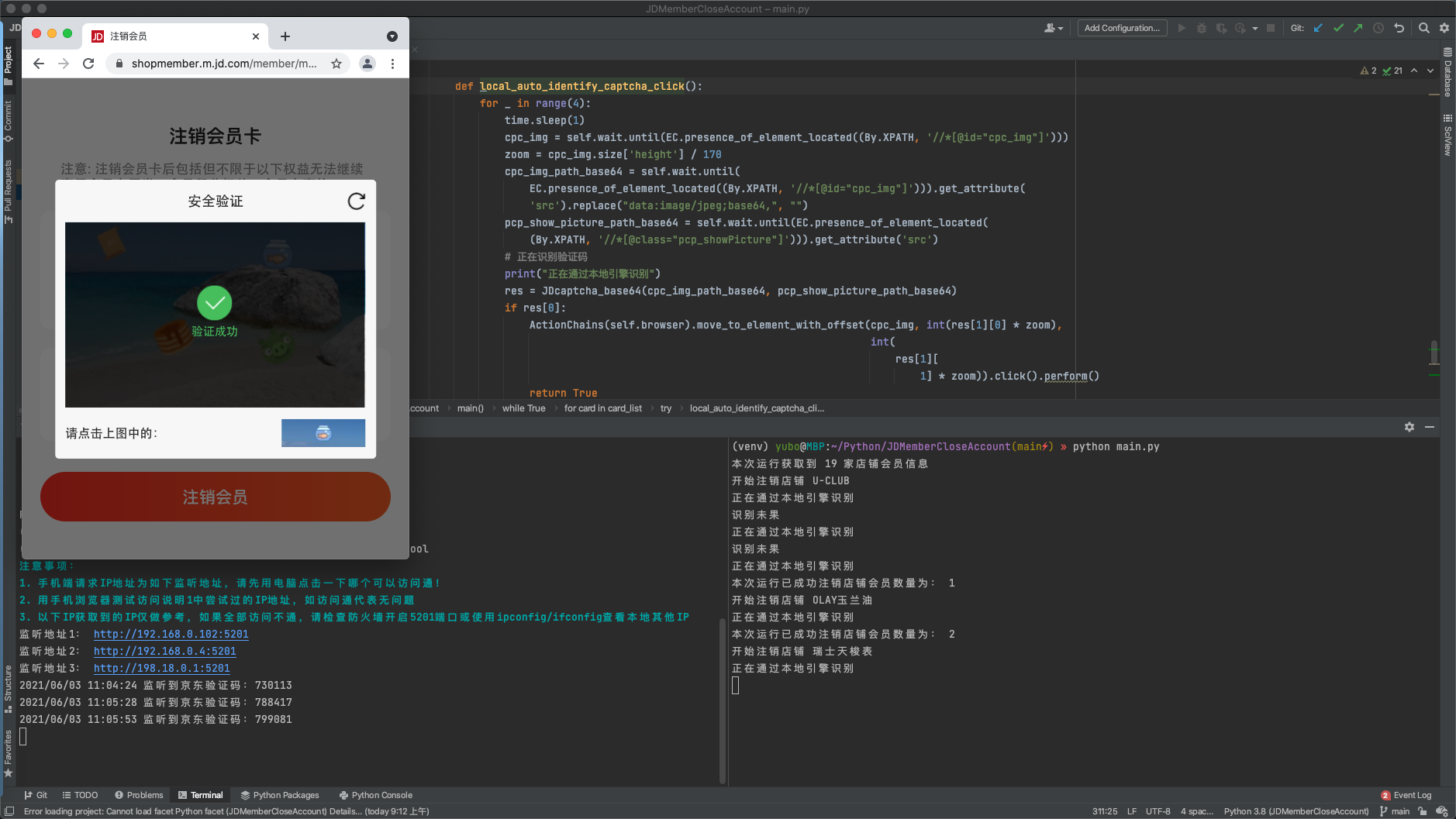Open Structure tool window sidebar tab
1456x819 pixels.
pyautogui.click(x=9, y=688)
